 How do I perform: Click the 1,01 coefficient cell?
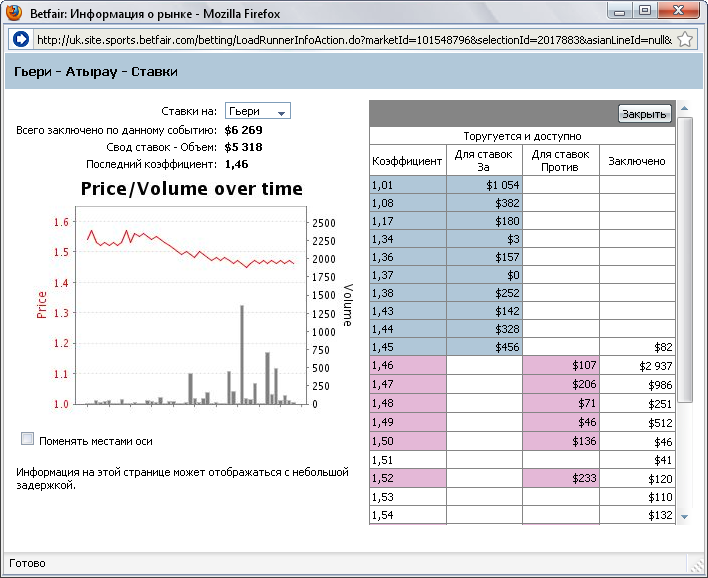coord(408,185)
